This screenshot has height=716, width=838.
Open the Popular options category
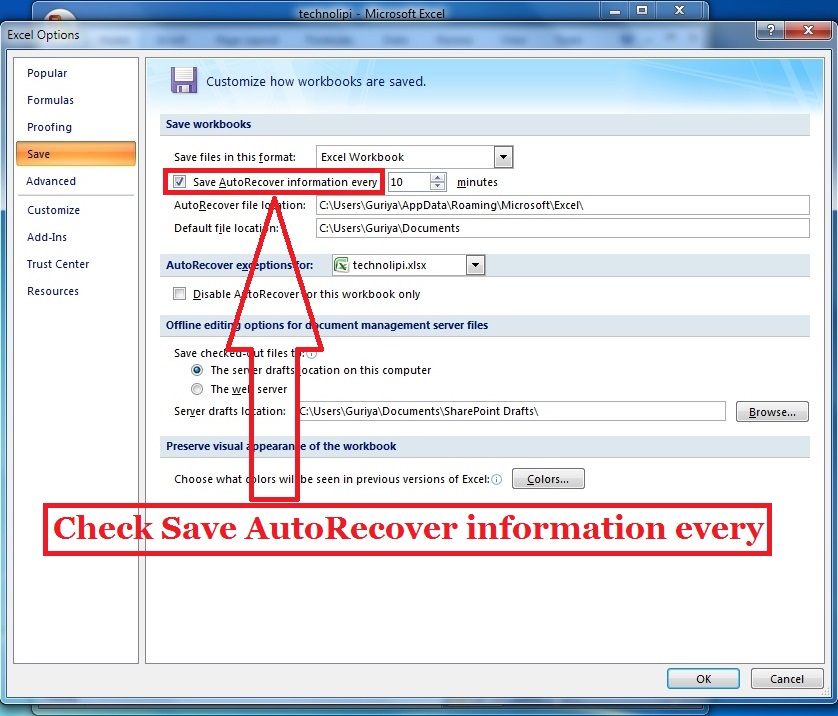pos(47,73)
